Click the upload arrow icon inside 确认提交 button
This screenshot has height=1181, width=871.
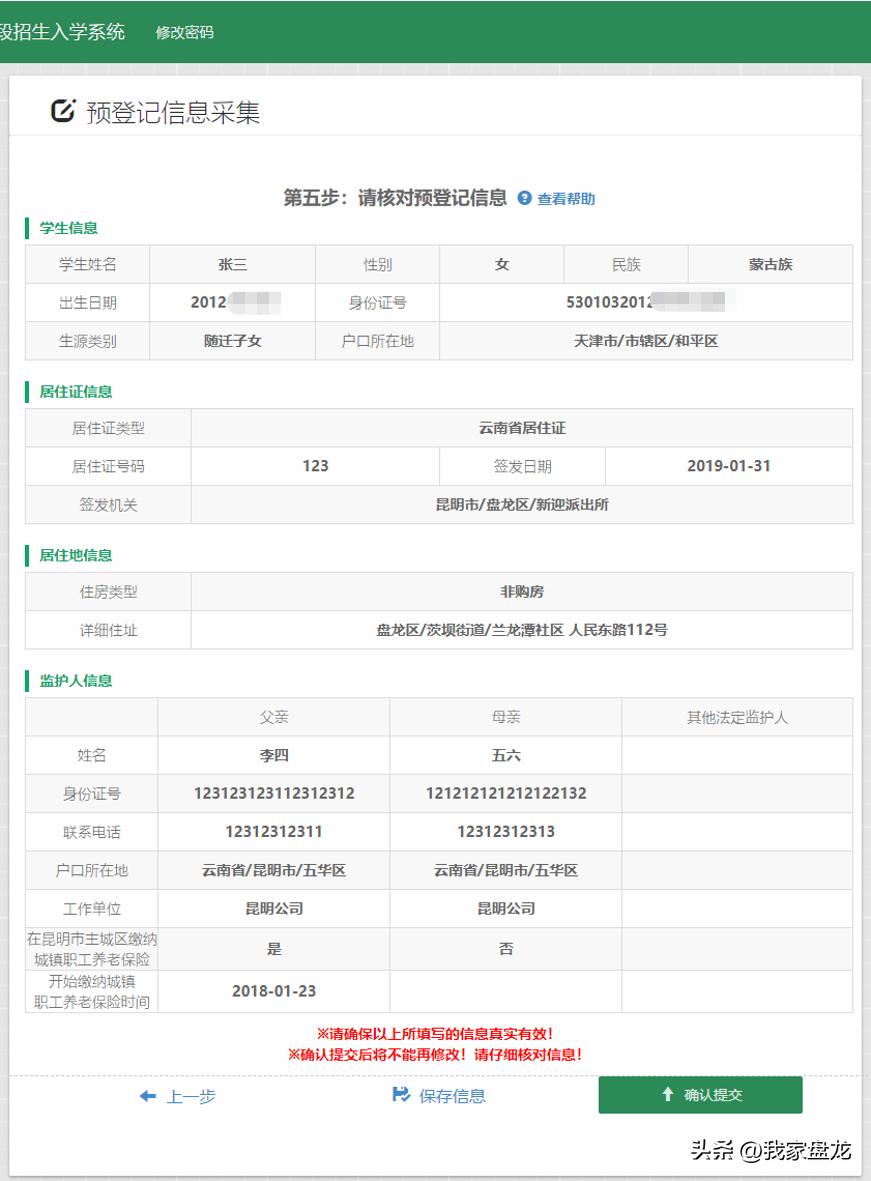coord(668,1094)
